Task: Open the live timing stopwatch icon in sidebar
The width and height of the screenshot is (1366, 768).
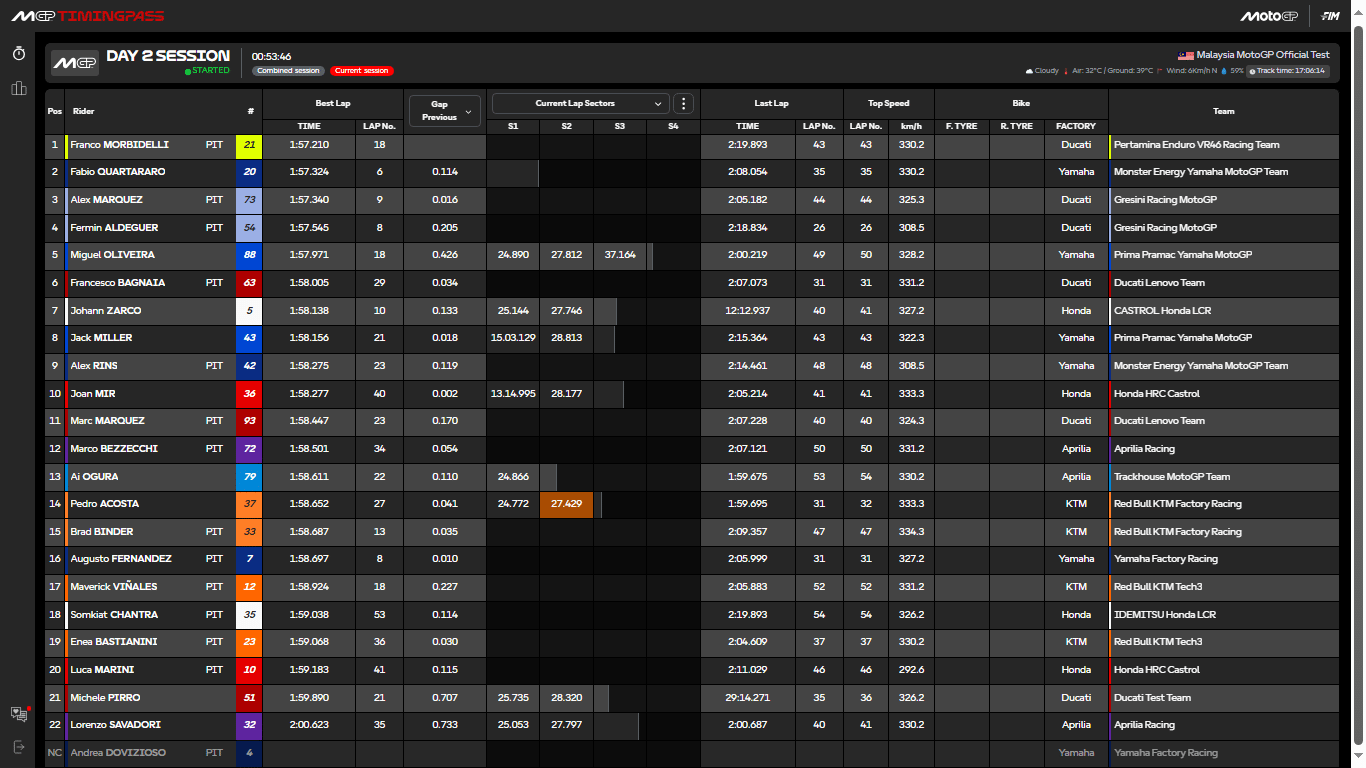Action: tap(18, 54)
